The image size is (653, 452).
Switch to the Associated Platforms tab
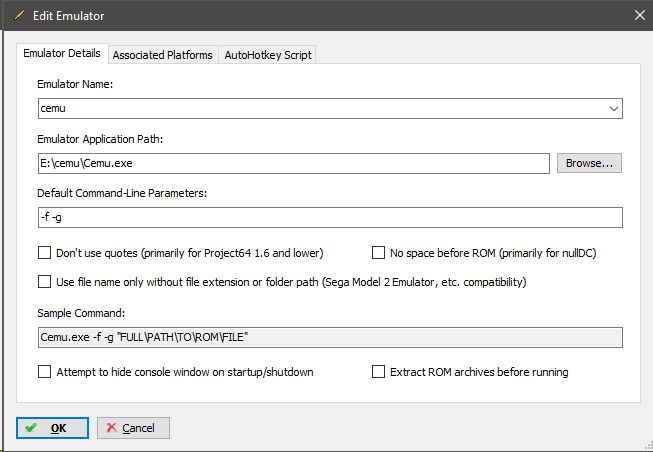[x=162, y=55]
